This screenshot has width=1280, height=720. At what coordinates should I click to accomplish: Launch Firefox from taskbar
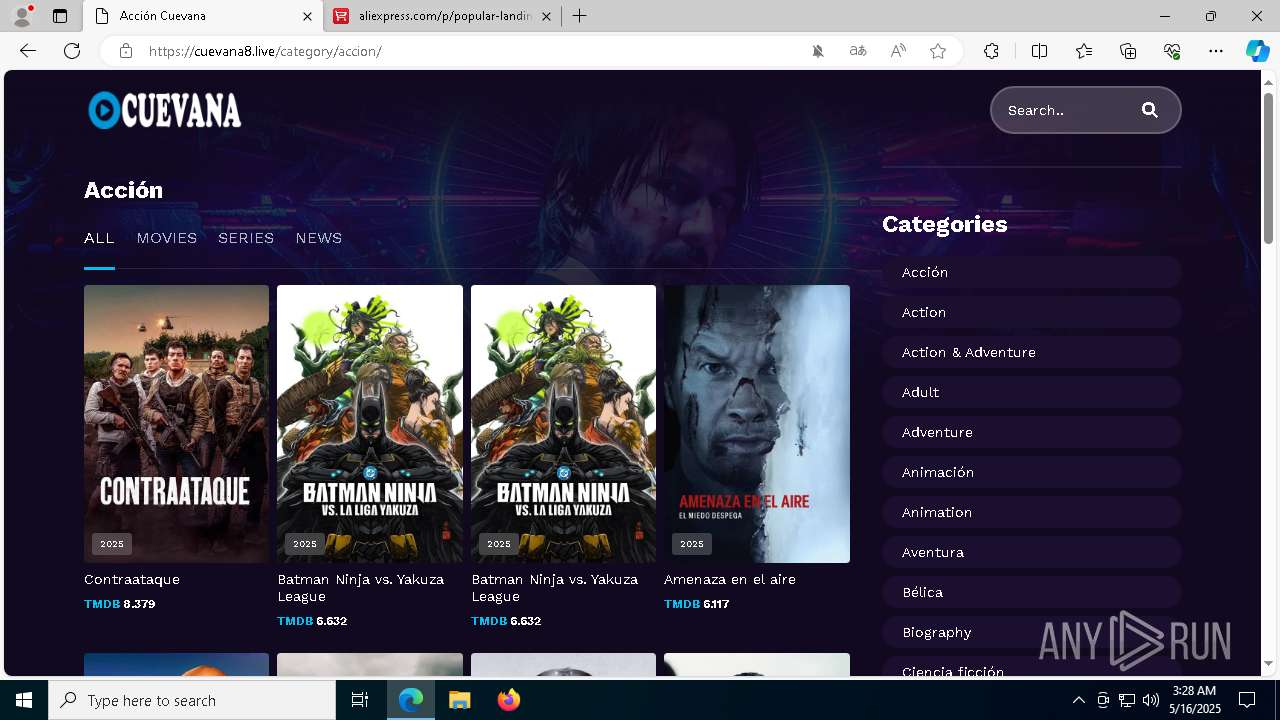pyautogui.click(x=508, y=700)
